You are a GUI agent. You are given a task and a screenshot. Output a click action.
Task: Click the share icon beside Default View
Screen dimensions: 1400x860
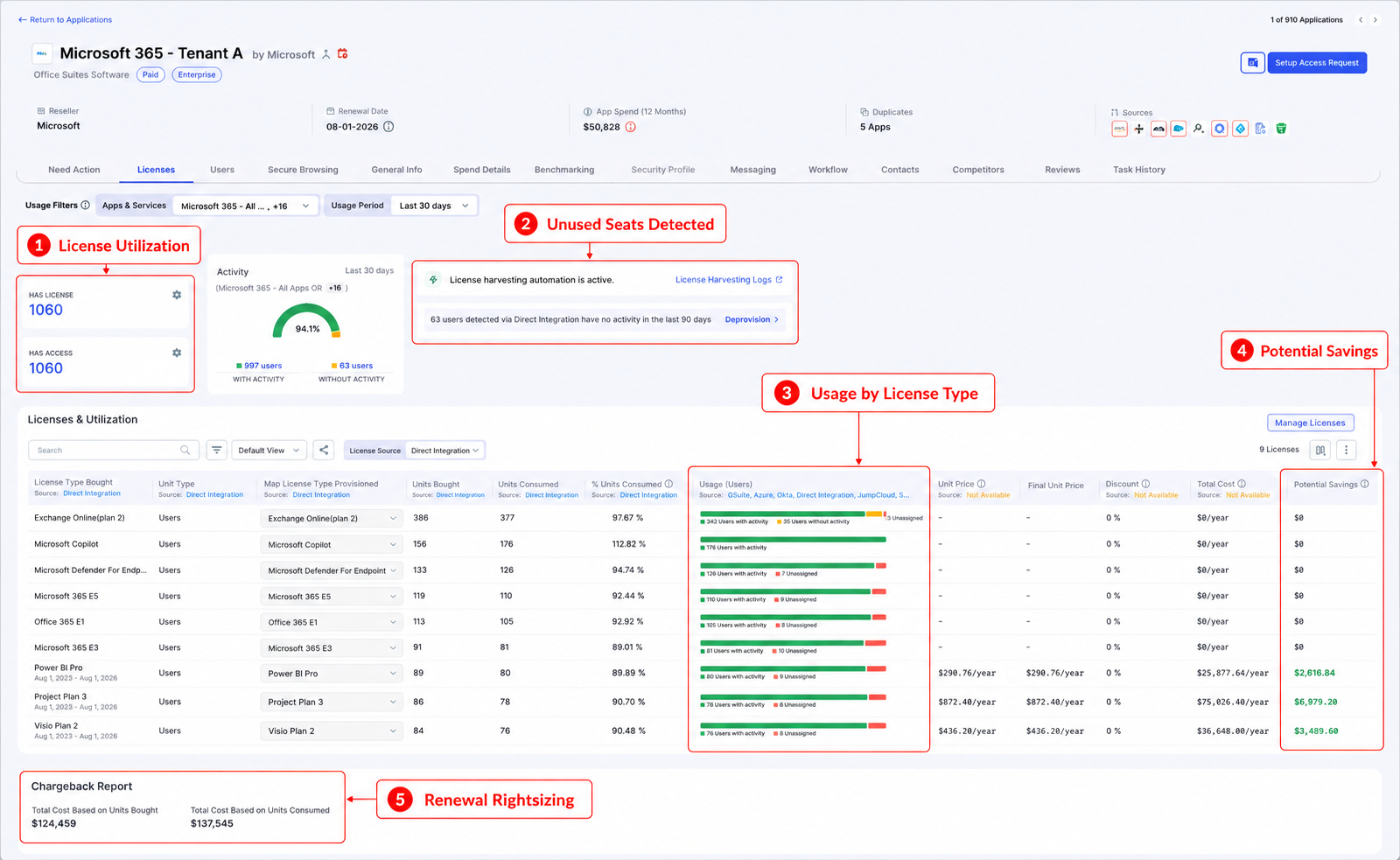coord(324,450)
